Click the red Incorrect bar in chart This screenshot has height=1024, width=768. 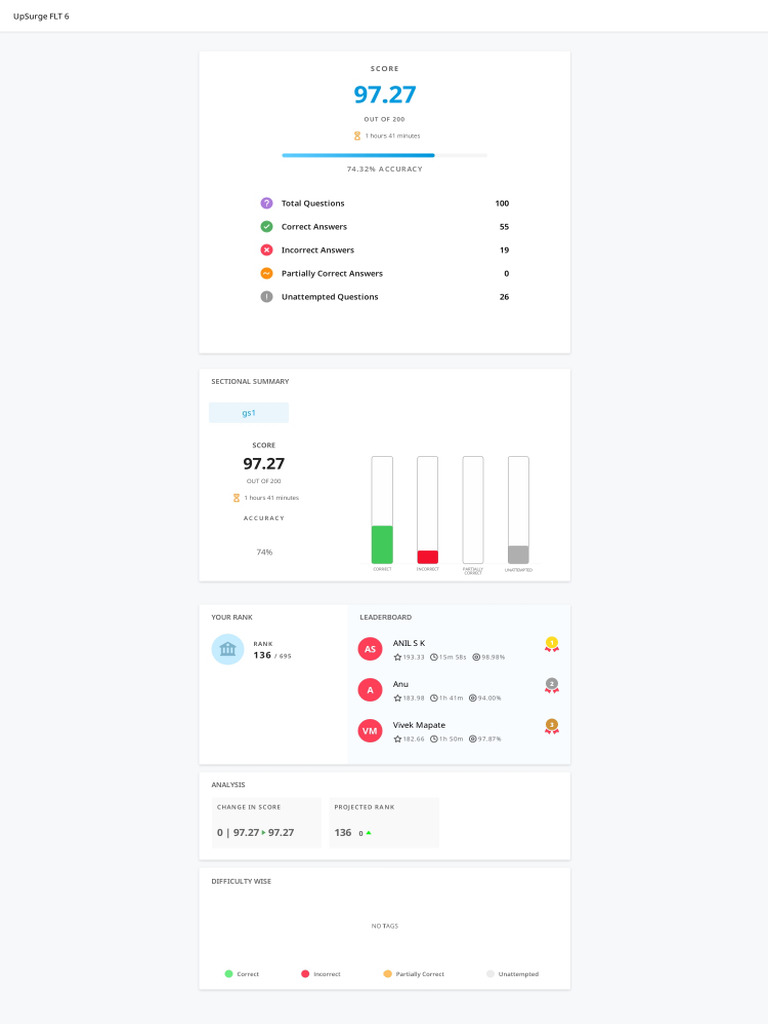[x=428, y=557]
